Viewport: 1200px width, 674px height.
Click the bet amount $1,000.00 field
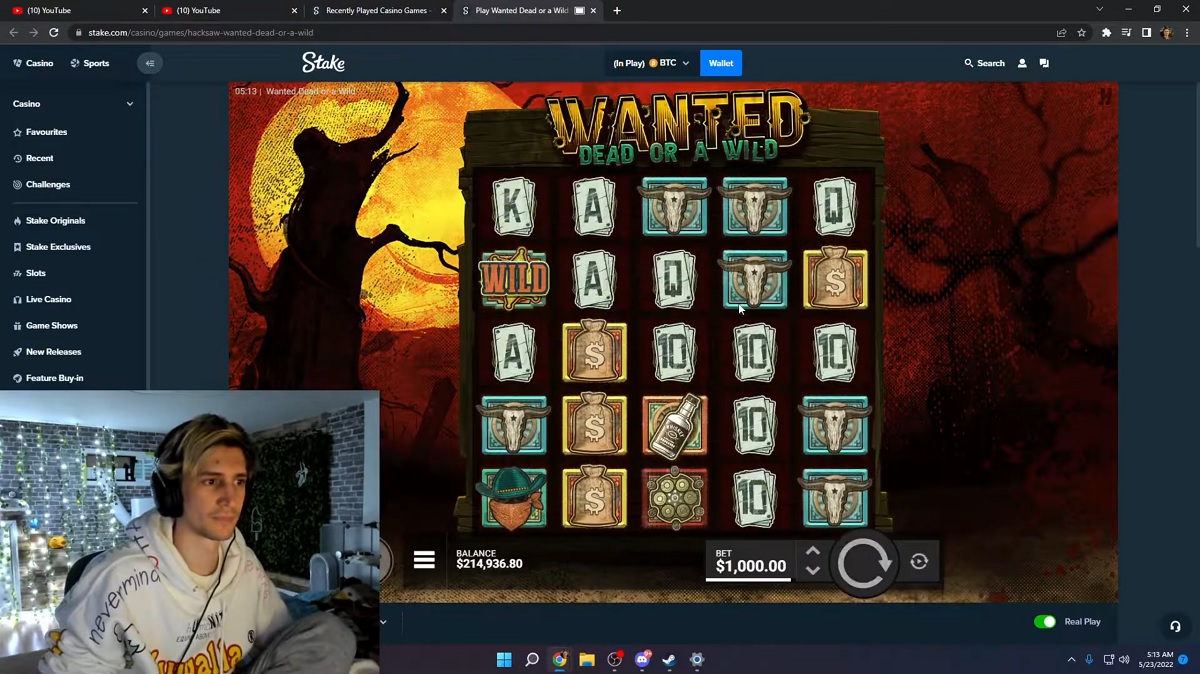[750, 561]
